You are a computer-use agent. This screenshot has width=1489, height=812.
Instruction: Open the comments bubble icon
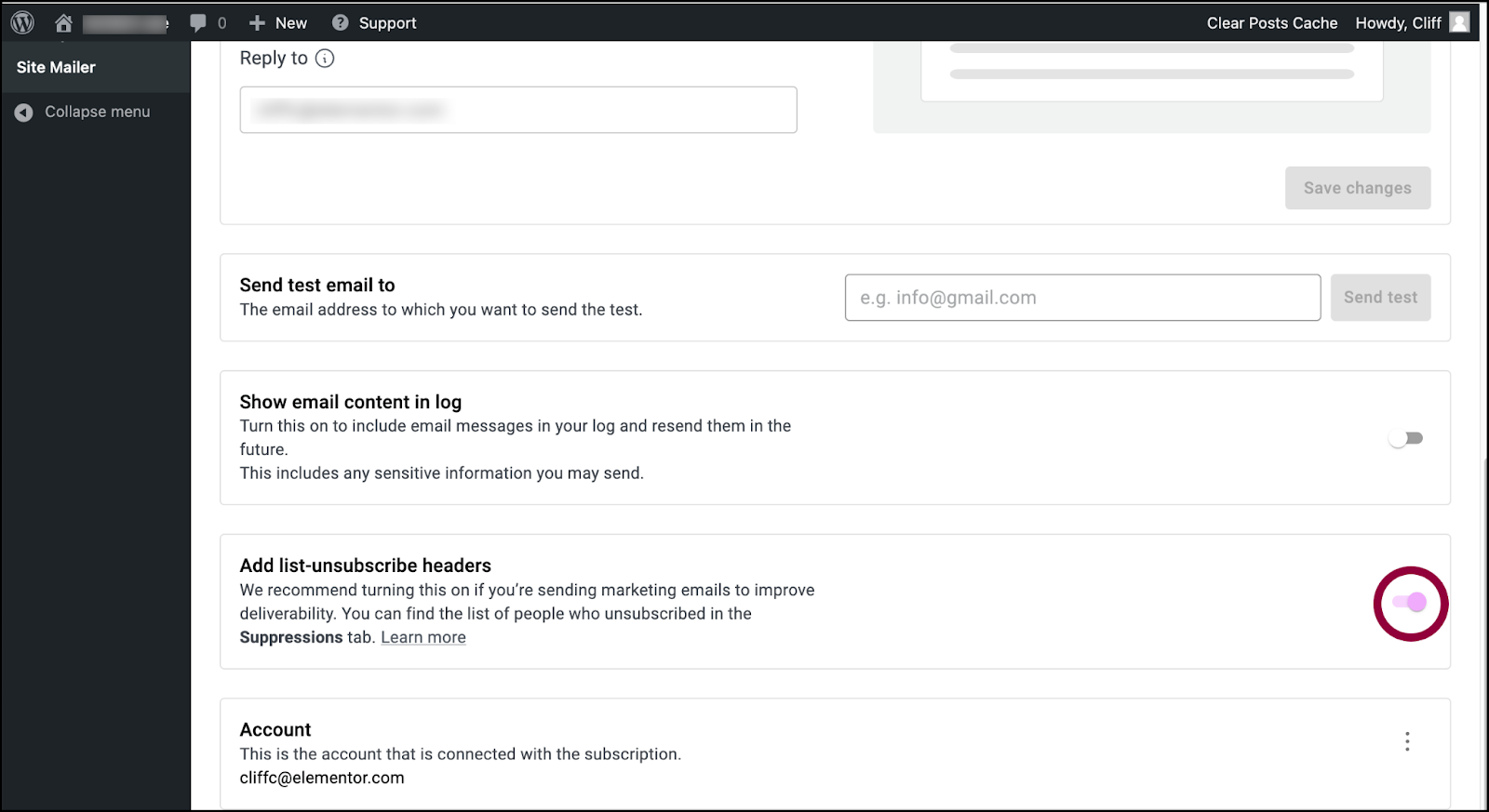[x=198, y=23]
